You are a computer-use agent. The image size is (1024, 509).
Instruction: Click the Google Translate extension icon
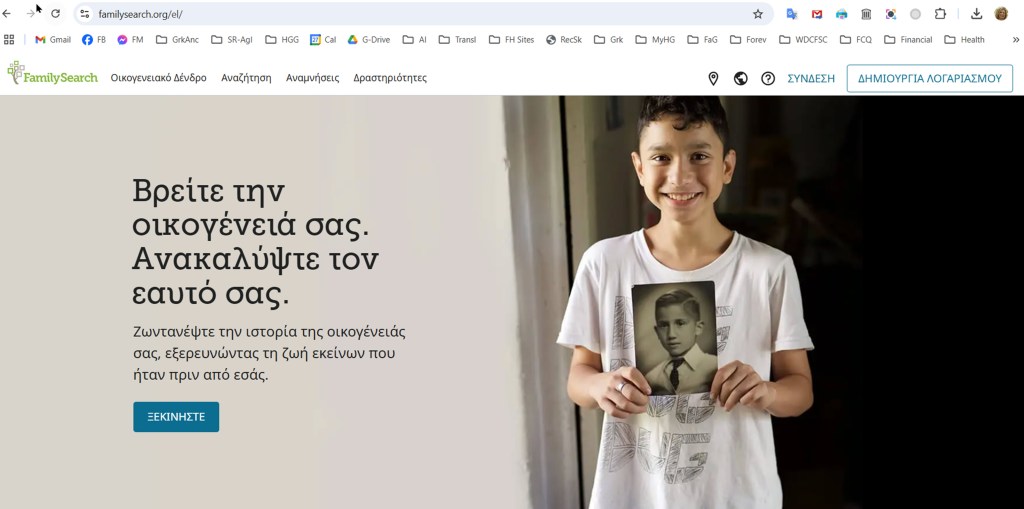click(x=792, y=14)
